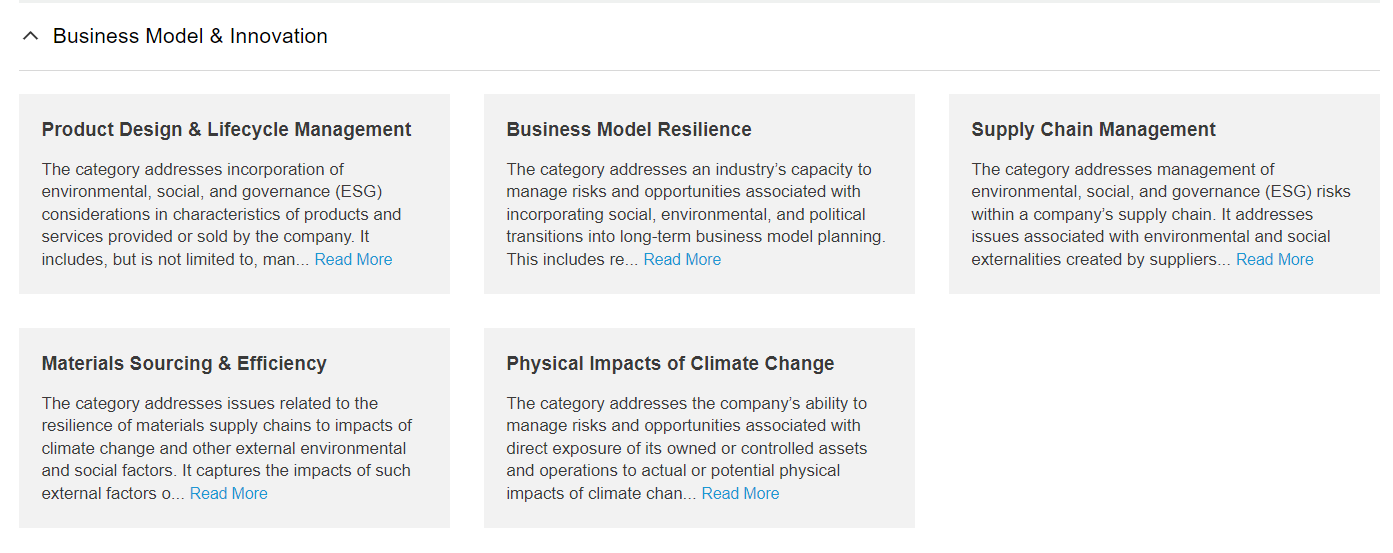Screen dimensions: 1393x553
Task: Select the Physical Impacts of Climate Change heading
Action: pos(670,364)
